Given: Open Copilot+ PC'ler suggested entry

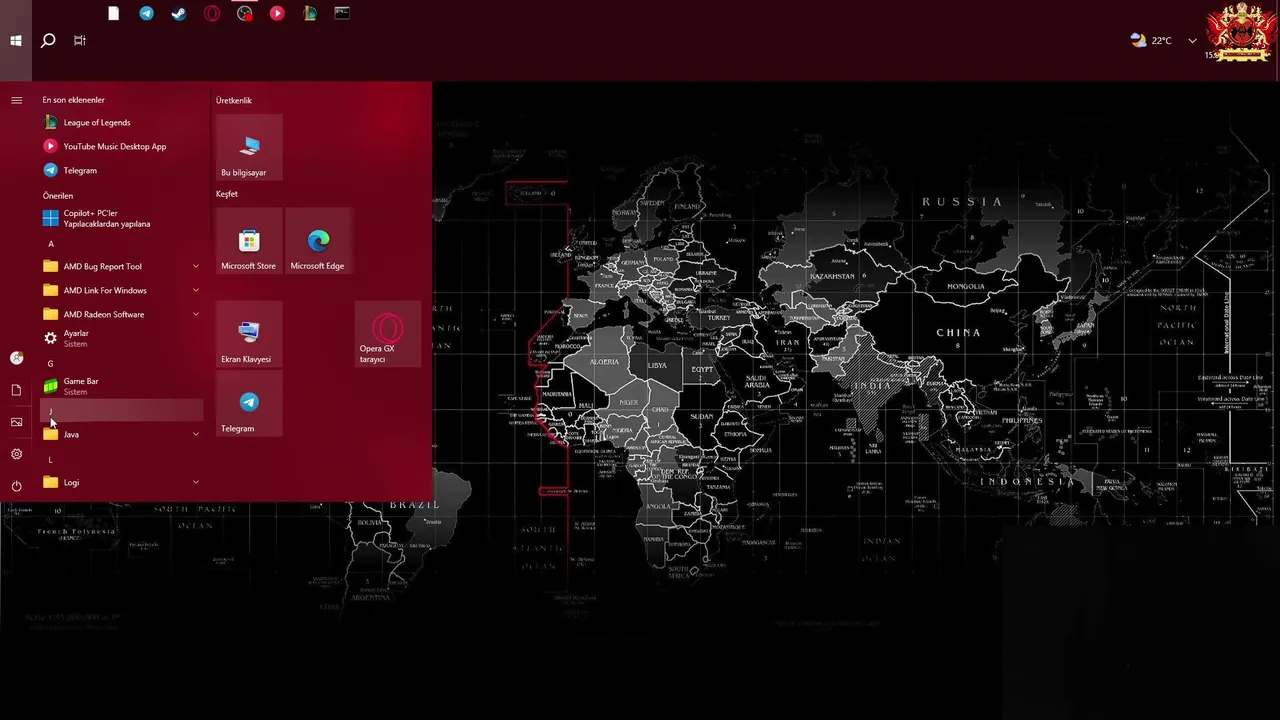Looking at the screenshot, I should pos(122,218).
